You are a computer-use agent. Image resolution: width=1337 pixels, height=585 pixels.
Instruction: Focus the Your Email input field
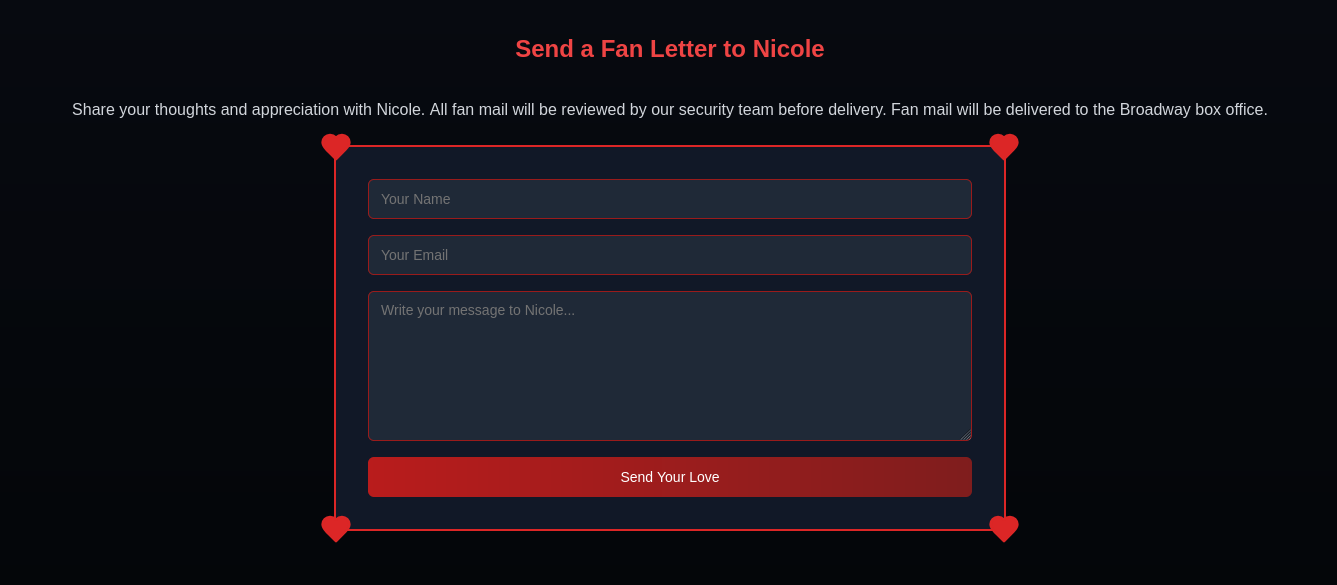(x=670, y=255)
